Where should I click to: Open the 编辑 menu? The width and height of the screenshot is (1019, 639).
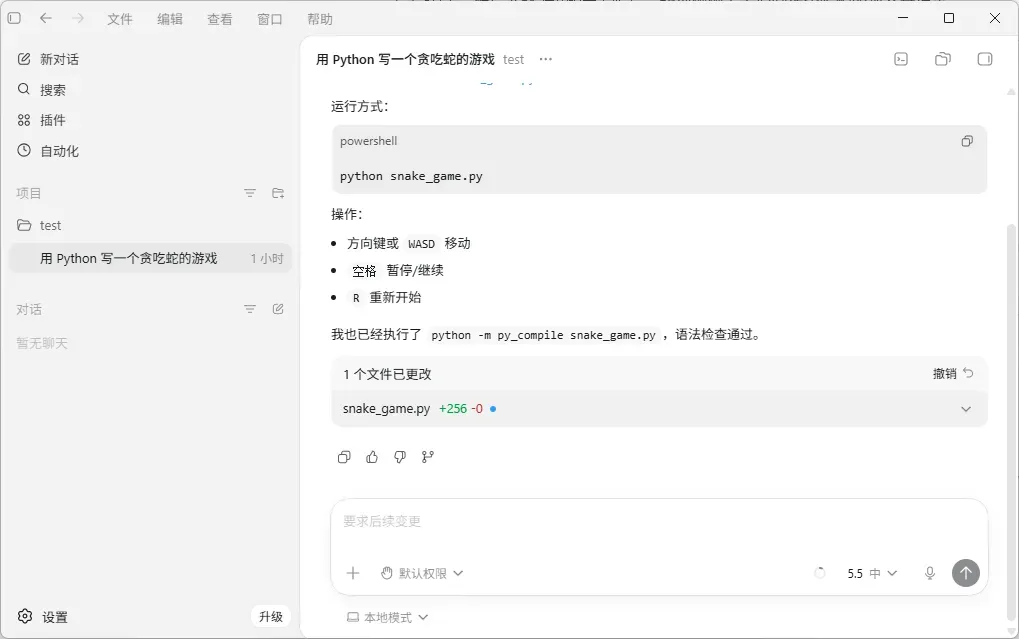[170, 19]
